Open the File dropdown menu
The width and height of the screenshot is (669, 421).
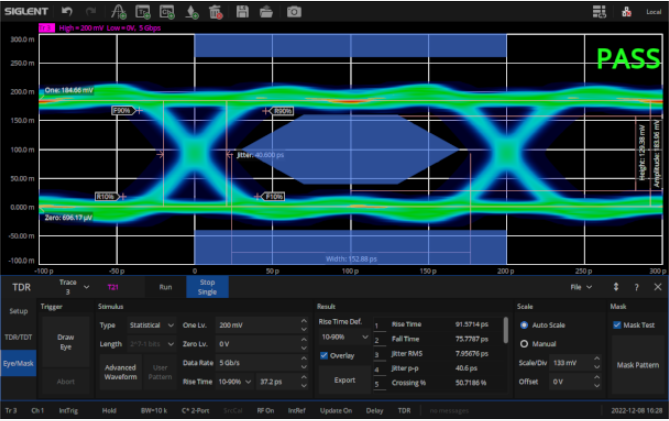click(581, 287)
